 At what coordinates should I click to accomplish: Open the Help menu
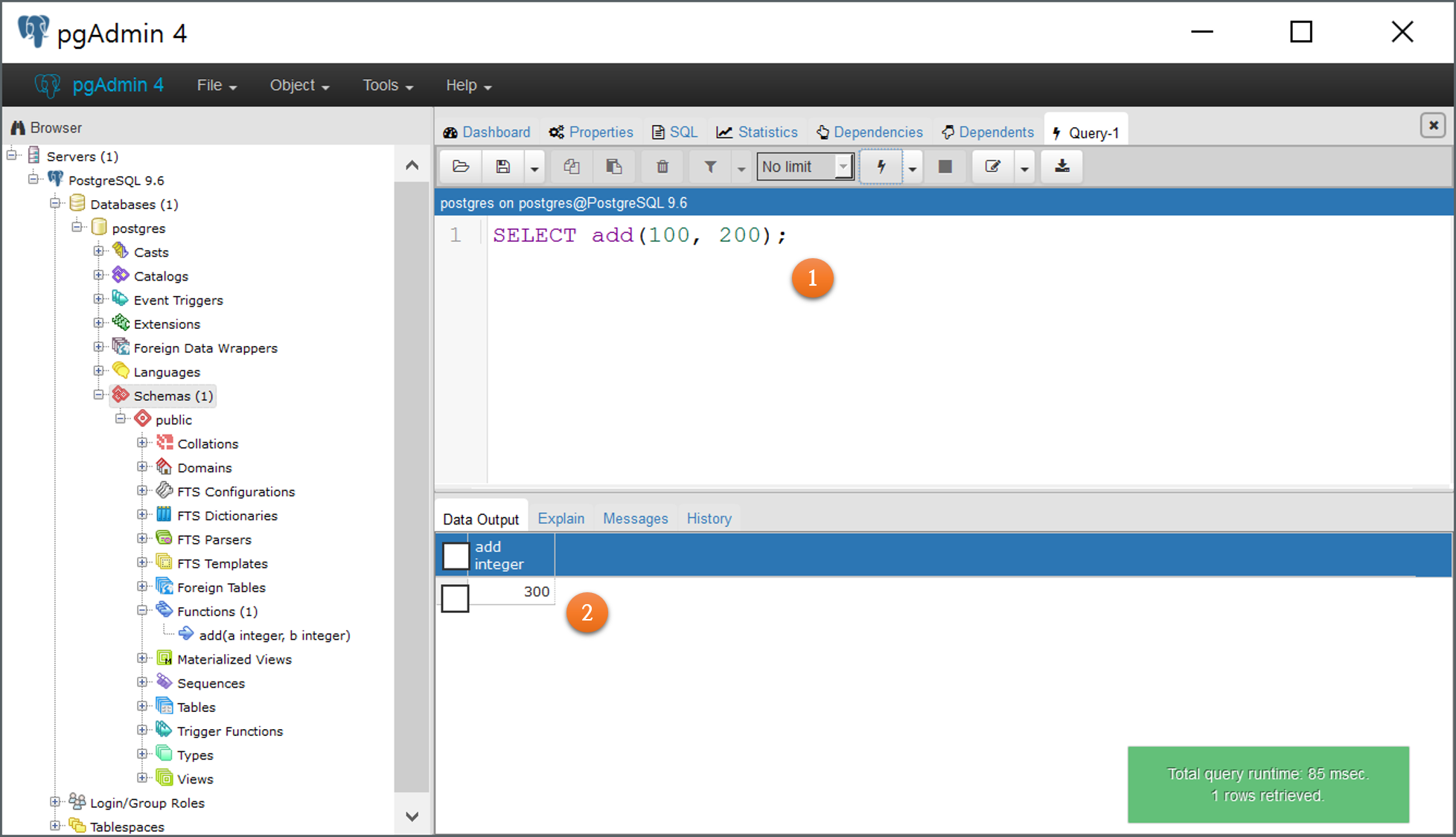[469, 86]
